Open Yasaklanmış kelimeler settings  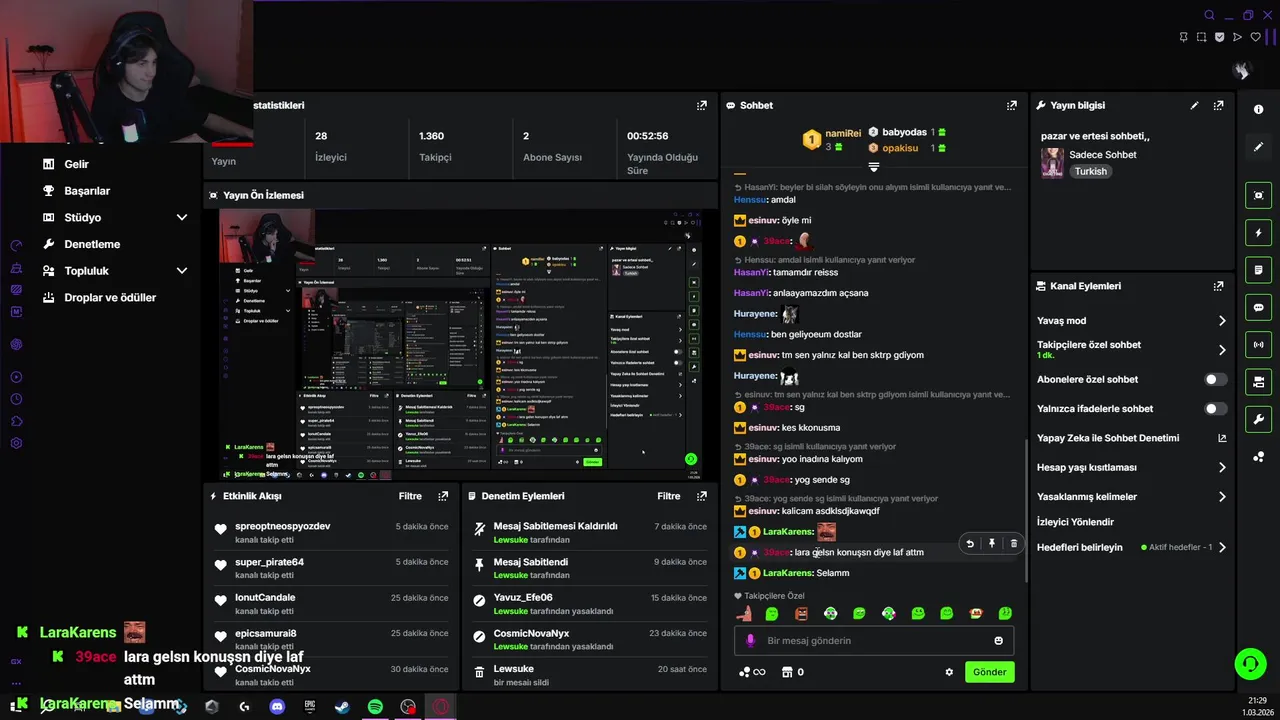pos(1221,497)
